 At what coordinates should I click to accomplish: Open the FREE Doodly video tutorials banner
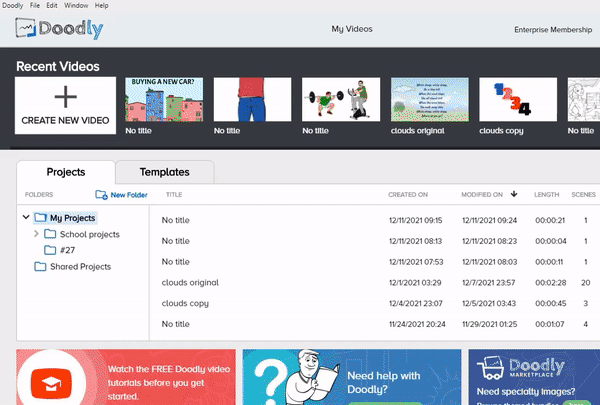click(x=126, y=377)
